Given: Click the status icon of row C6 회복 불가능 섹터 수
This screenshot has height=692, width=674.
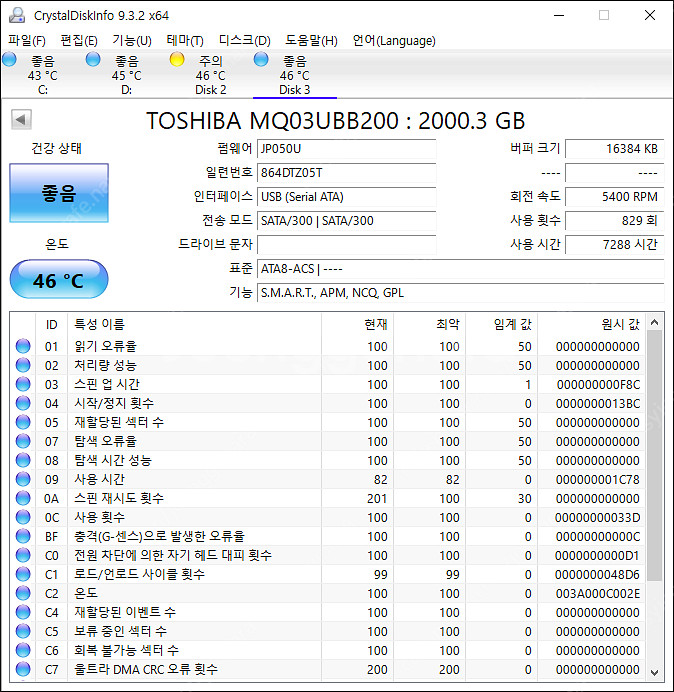Looking at the screenshot, I should coord(23,650).
